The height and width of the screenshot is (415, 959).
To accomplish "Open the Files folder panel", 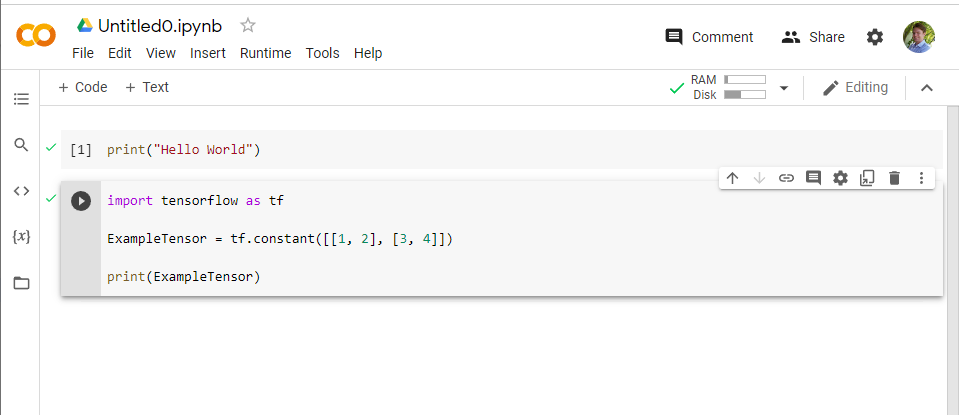I will tap(21, 283).
